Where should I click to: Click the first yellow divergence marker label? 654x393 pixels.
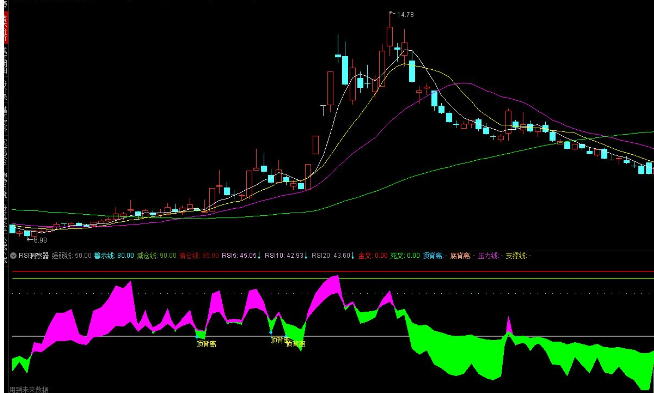pyautogui.click(x=206, y=344)
